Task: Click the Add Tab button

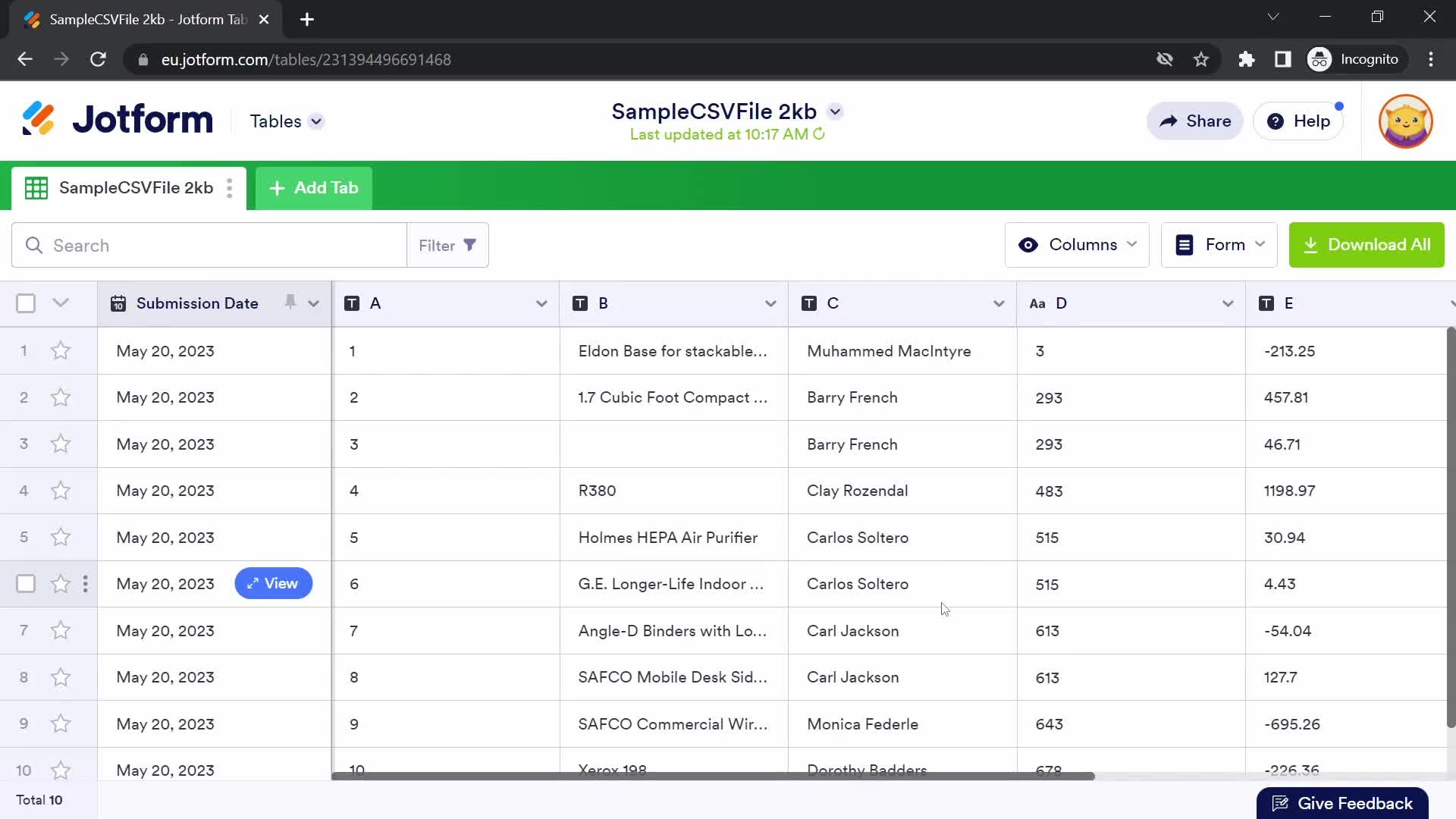Action: [314, 188]
